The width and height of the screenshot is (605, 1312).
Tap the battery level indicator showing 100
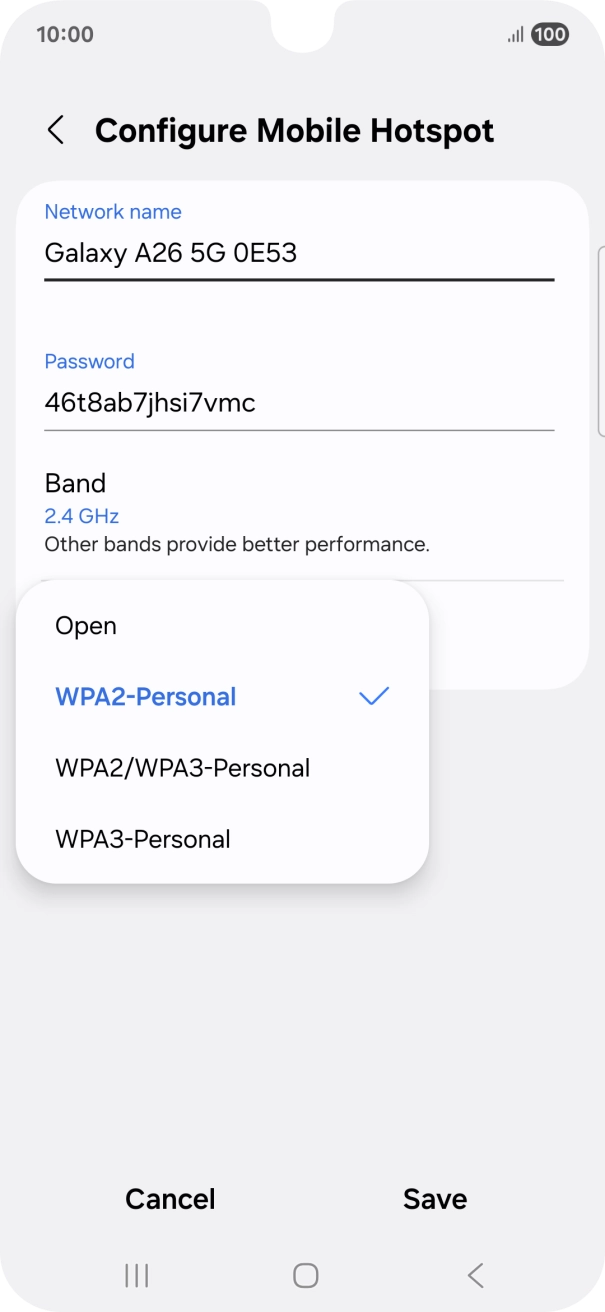point(549,34)
